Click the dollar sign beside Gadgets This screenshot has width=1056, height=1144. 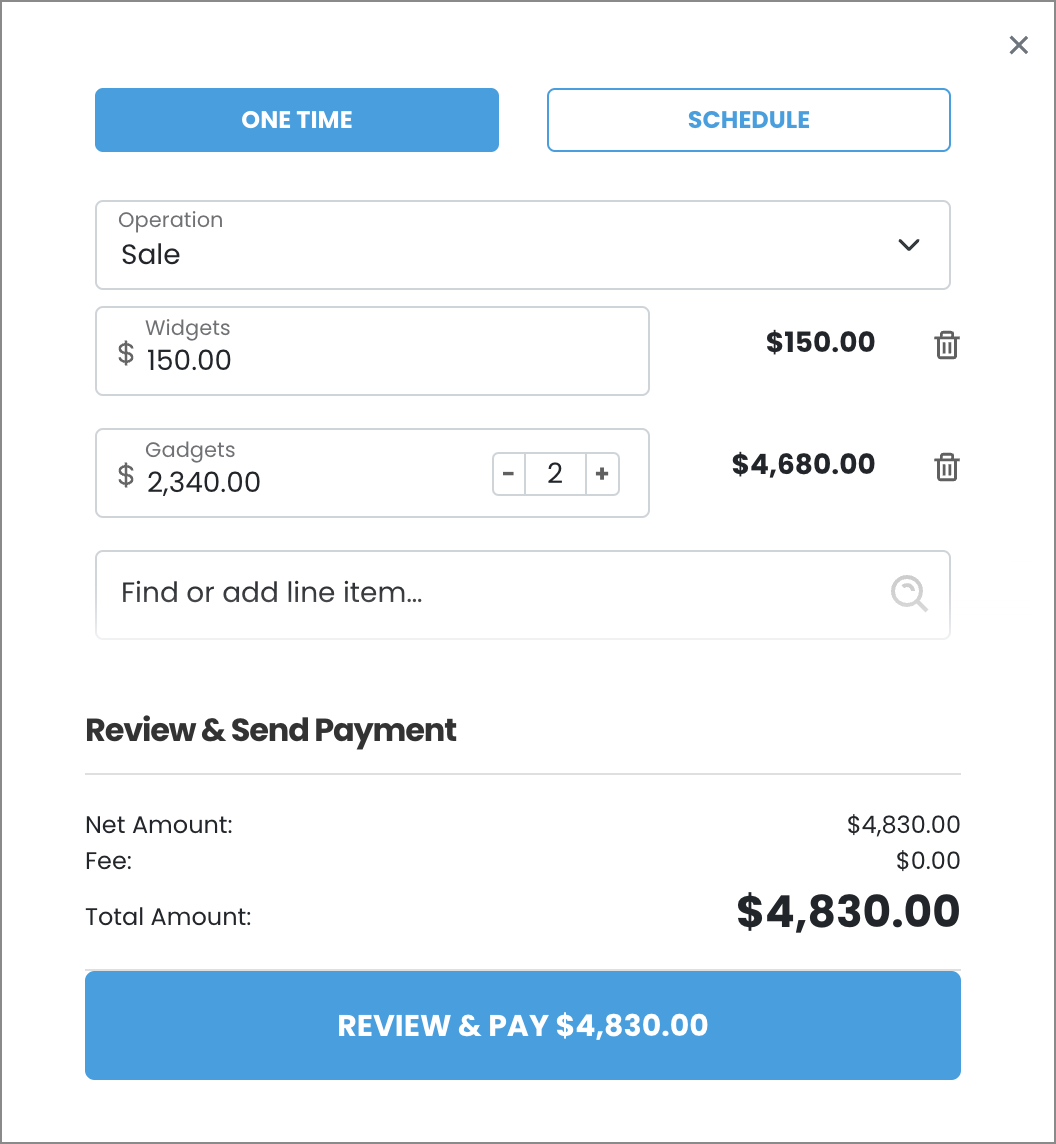tap(126, 475)
